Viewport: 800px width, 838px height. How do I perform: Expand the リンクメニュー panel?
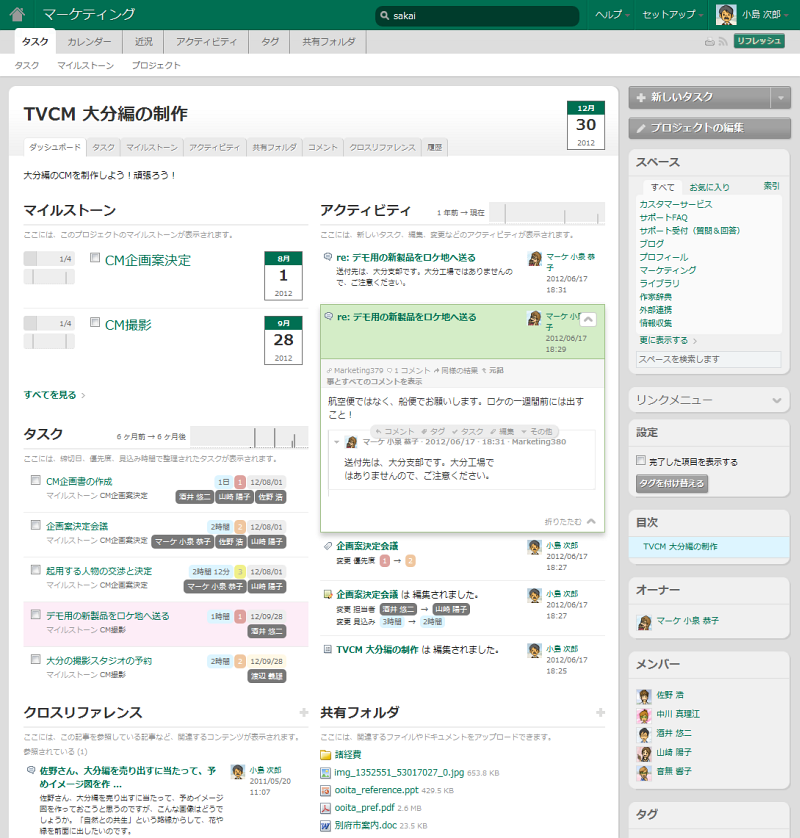click(774, 400)
